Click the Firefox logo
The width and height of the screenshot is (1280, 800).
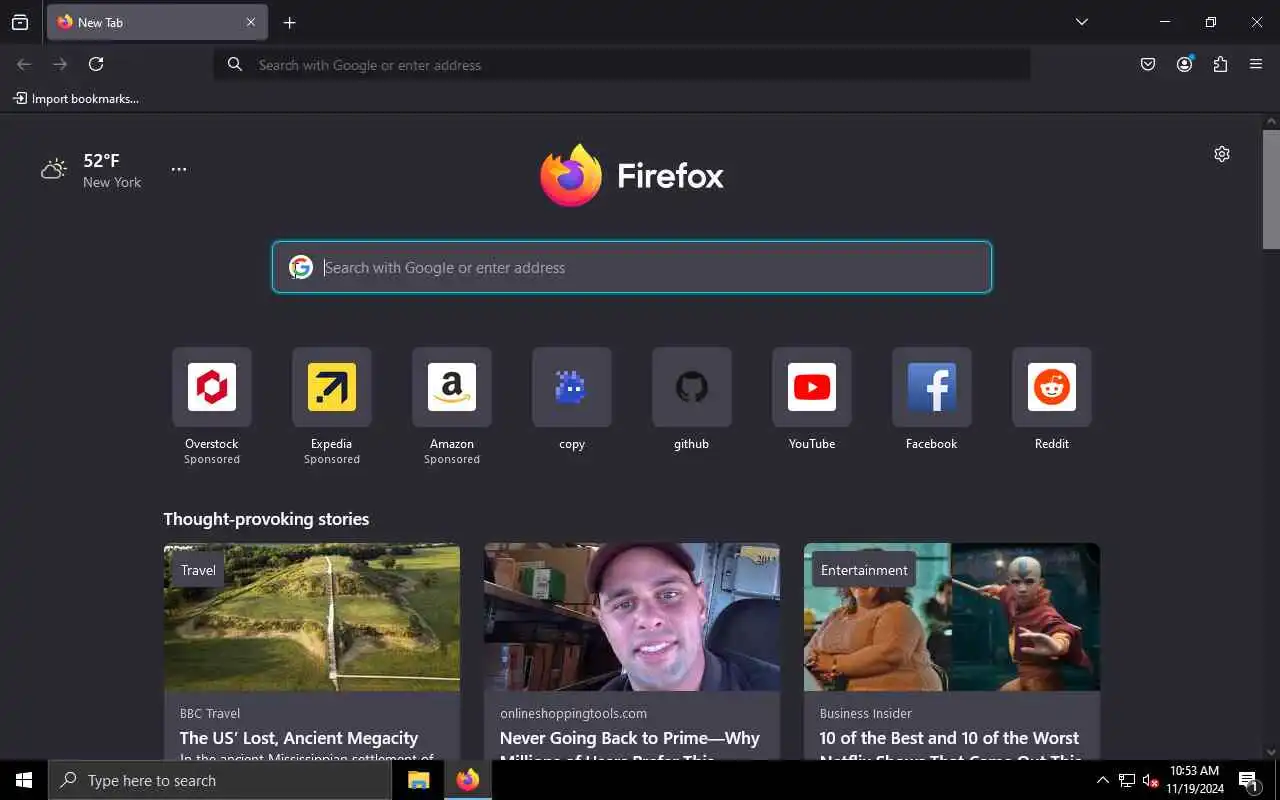tap(632, 175)
